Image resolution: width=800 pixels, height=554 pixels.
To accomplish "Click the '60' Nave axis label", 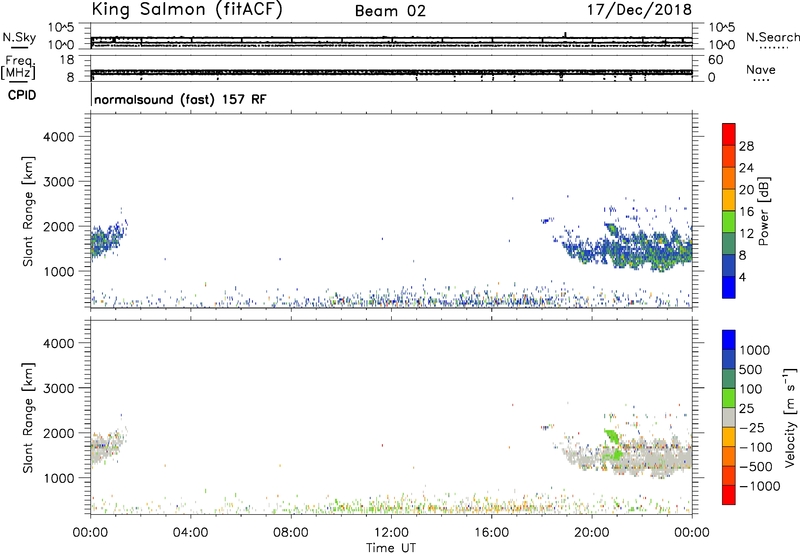I will point(715,60).
